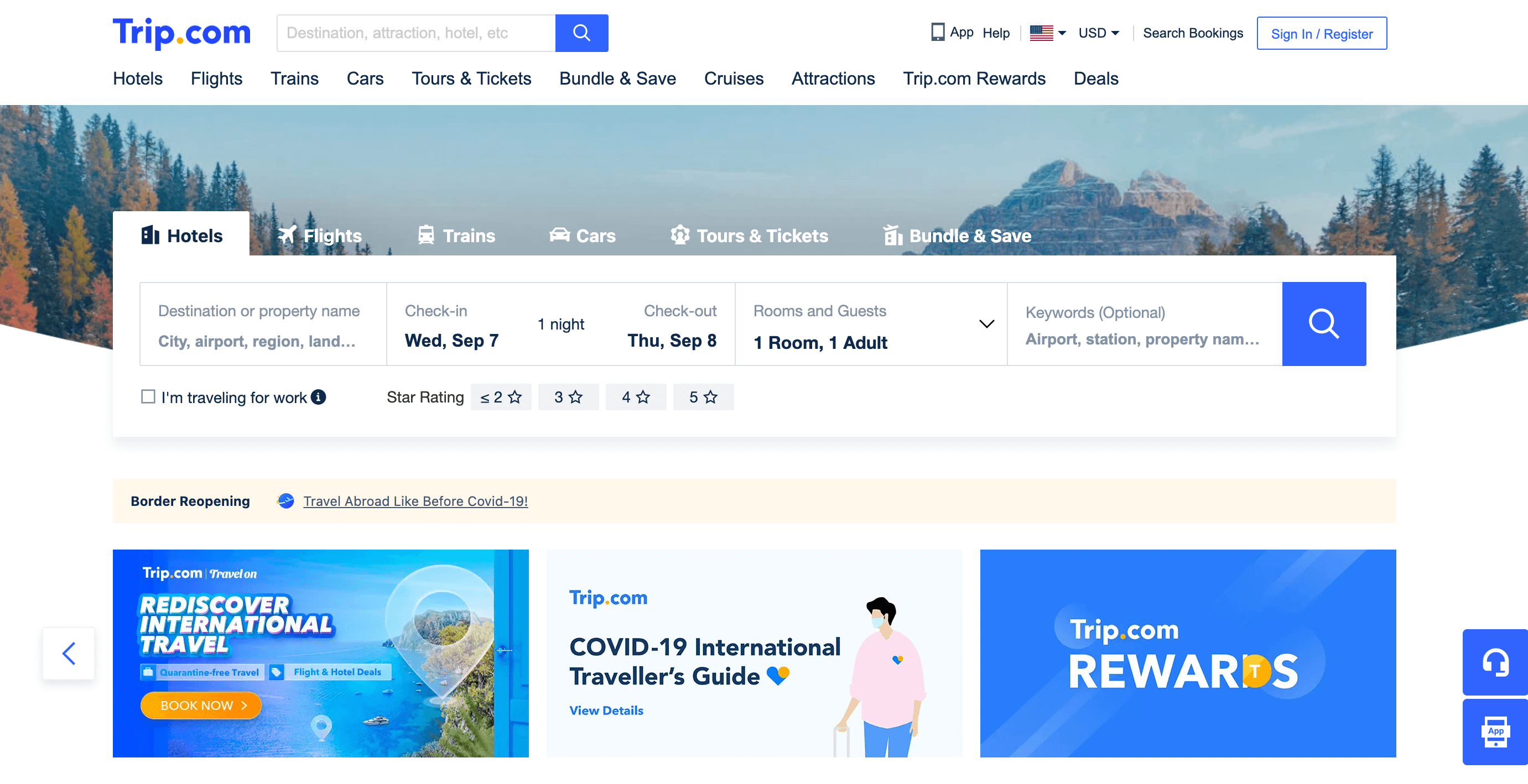Switch to the Flights search tab
Viewport: 1528px width, 784px height.
(320, 236)
